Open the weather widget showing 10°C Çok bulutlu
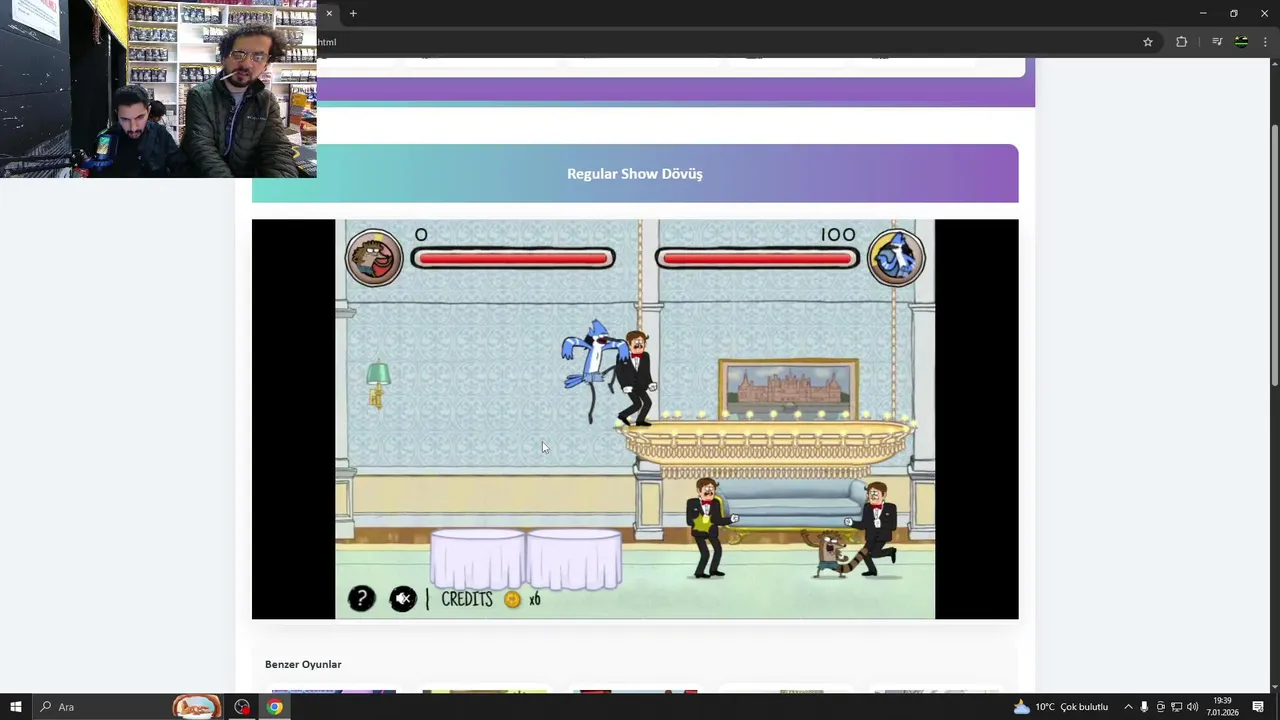Screen dimensions: 1280x720 point(1061,707)
